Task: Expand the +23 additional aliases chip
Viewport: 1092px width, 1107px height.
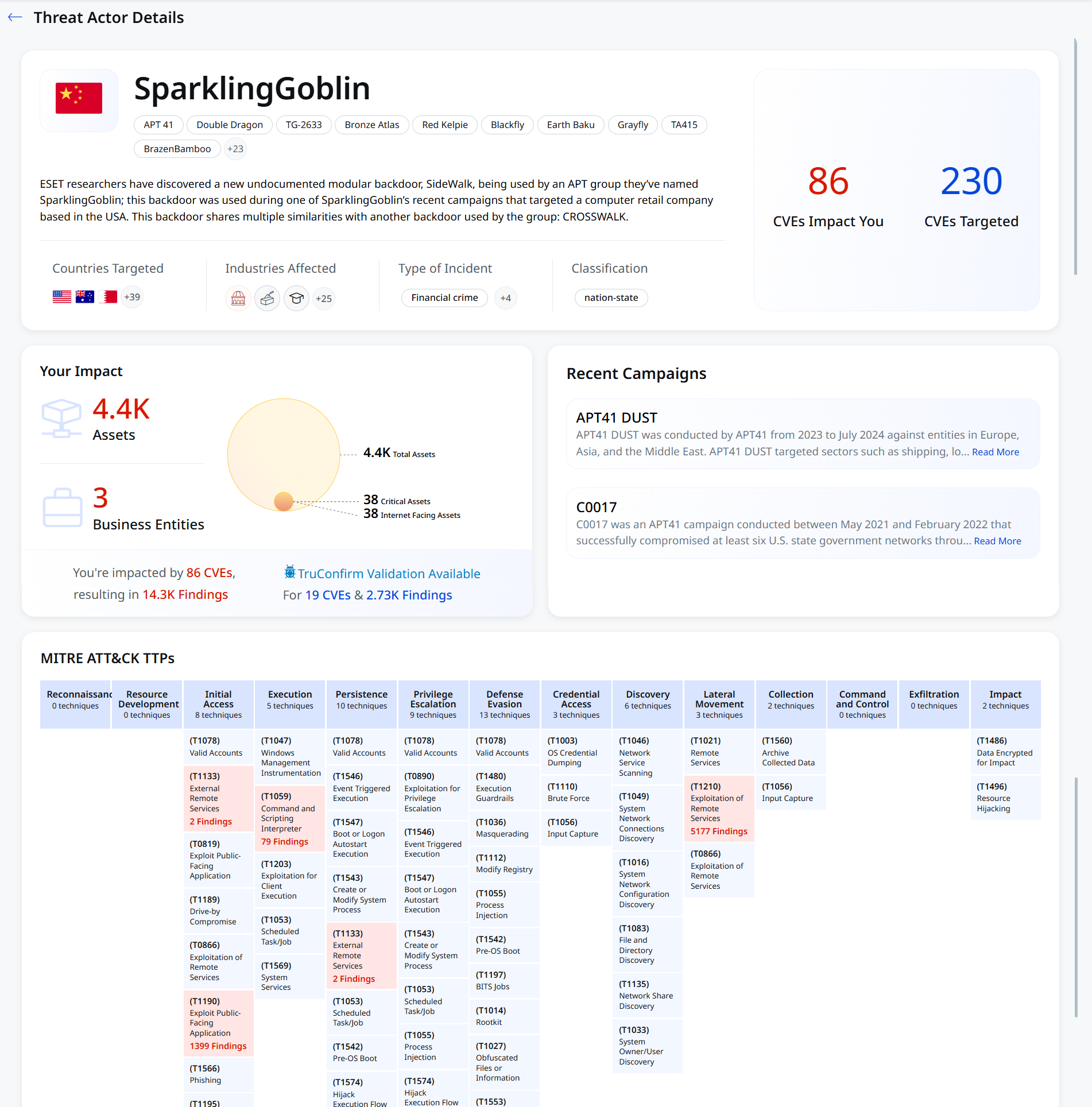Action: pos(235,149)
